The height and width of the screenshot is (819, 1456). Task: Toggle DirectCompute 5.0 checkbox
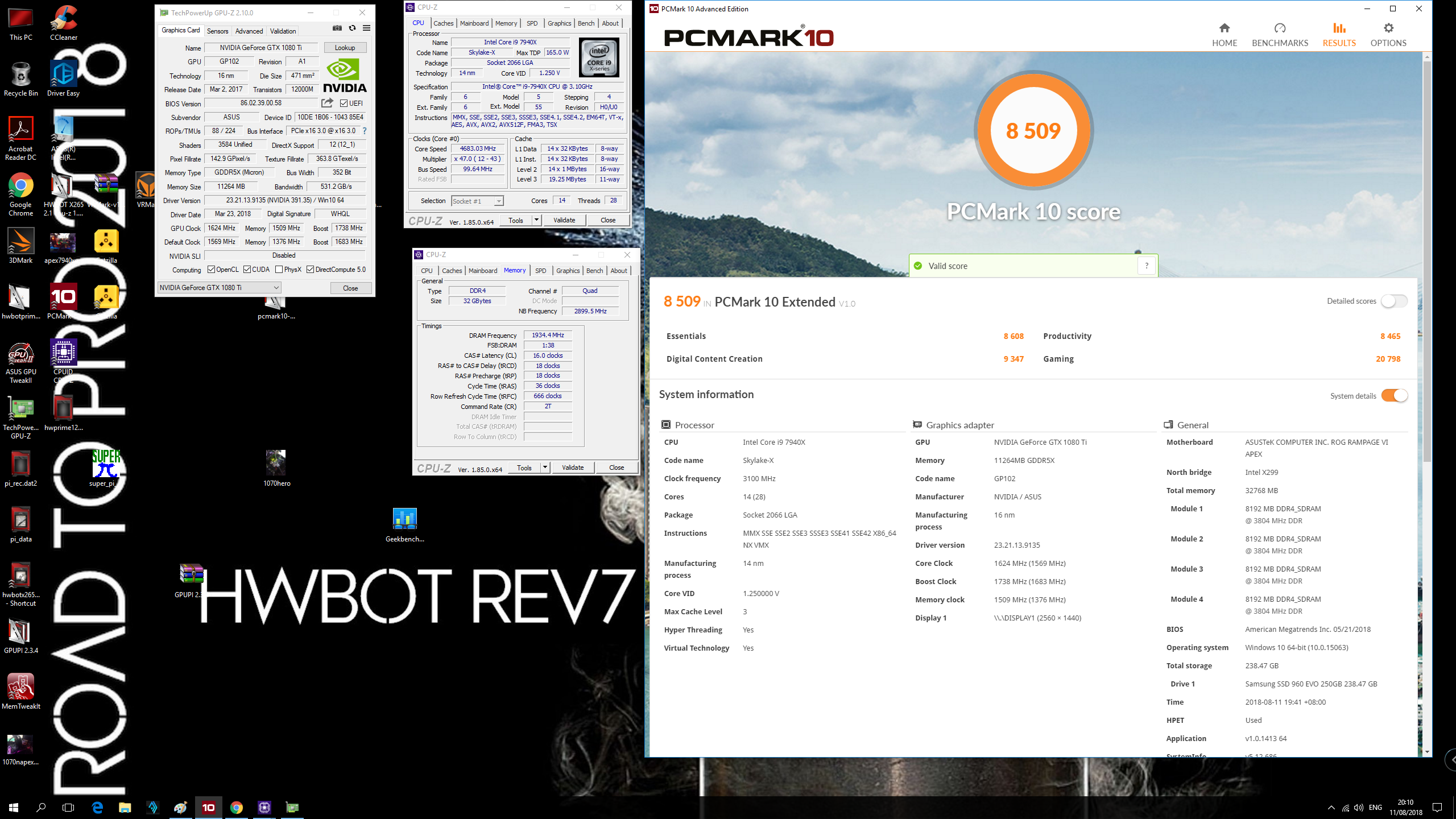pyautogui.click(x=310, y=270)
